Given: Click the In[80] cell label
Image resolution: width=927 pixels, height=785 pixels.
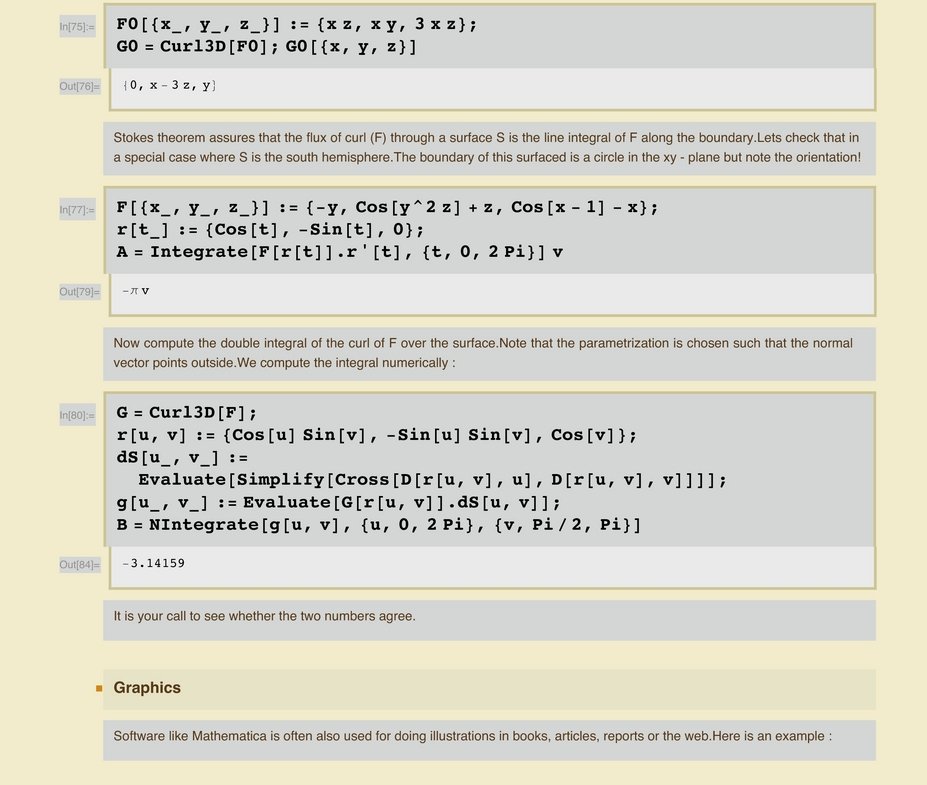Looking at the screenshot, I should tap(77, 415).
